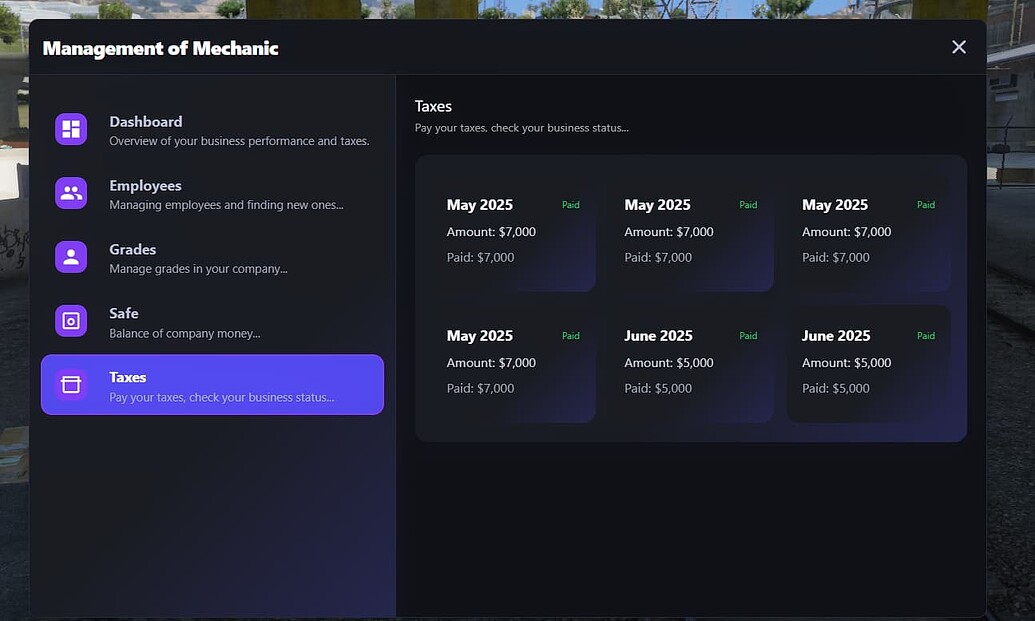Click the Safe vault icon
Image resolution: width=1035 pixels, height=621 pixels.
[x=70, y=320]
